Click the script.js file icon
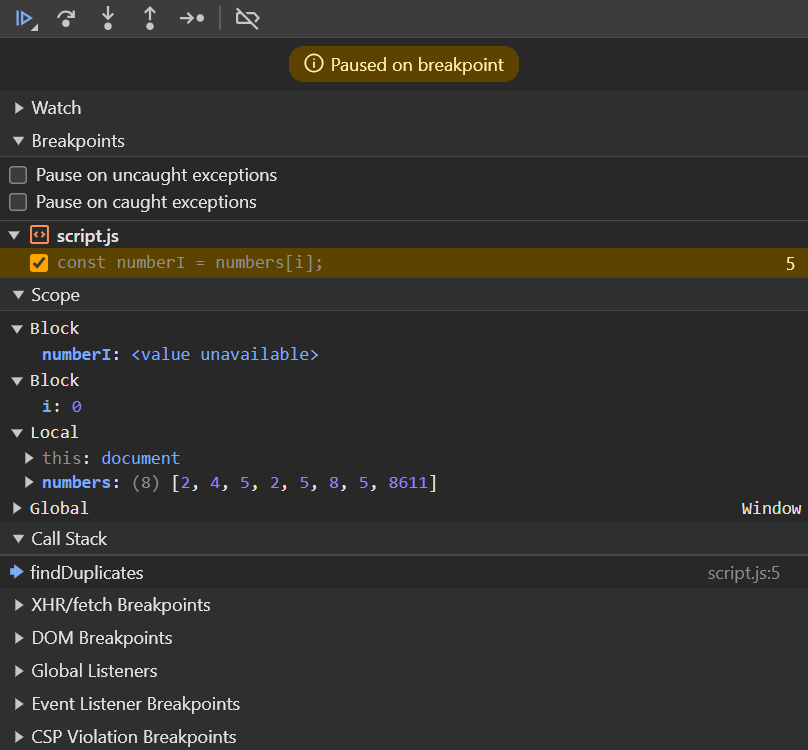Screen dimensions: 808x750 coord(39,236)
